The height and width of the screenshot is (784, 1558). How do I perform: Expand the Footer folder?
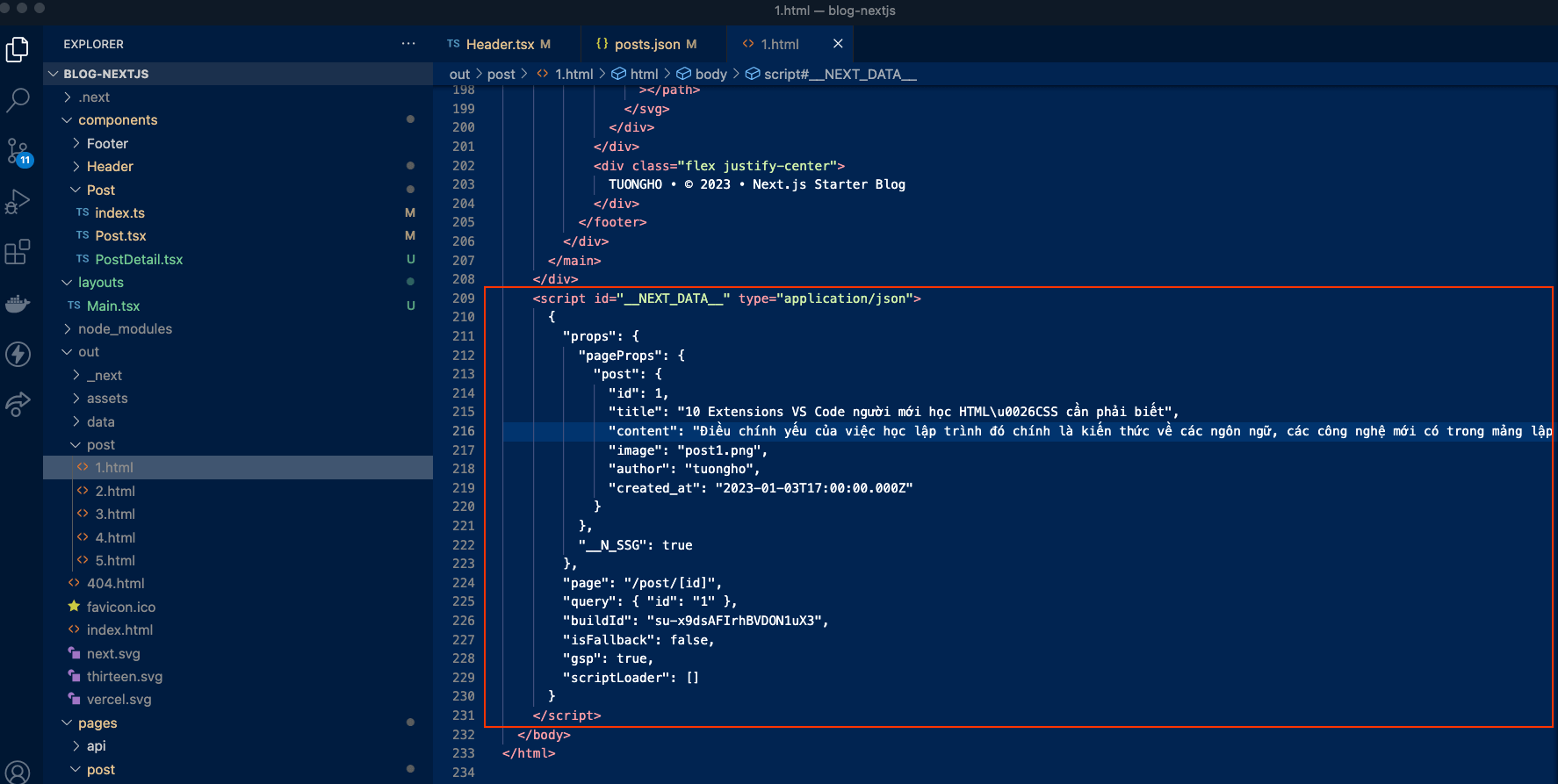click(107, 144)
